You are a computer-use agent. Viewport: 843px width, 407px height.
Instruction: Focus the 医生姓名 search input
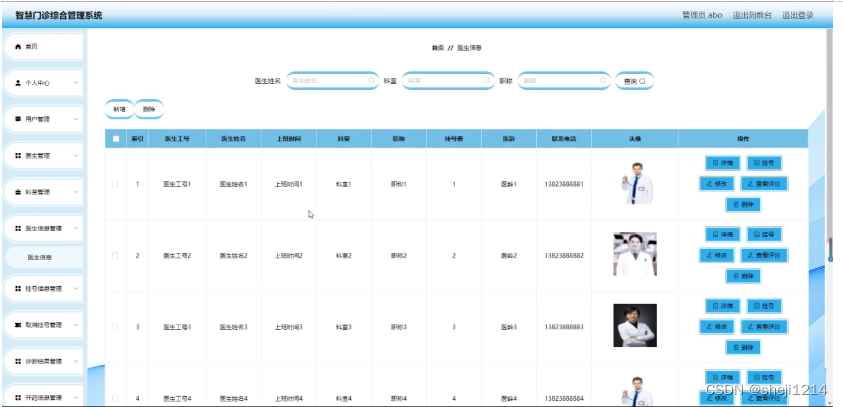tap(332, 81)
